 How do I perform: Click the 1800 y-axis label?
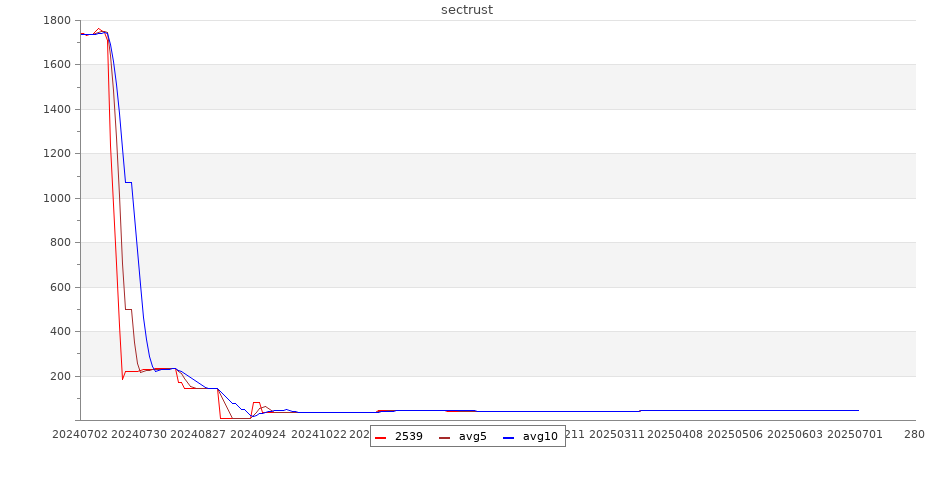click(56, 21)
